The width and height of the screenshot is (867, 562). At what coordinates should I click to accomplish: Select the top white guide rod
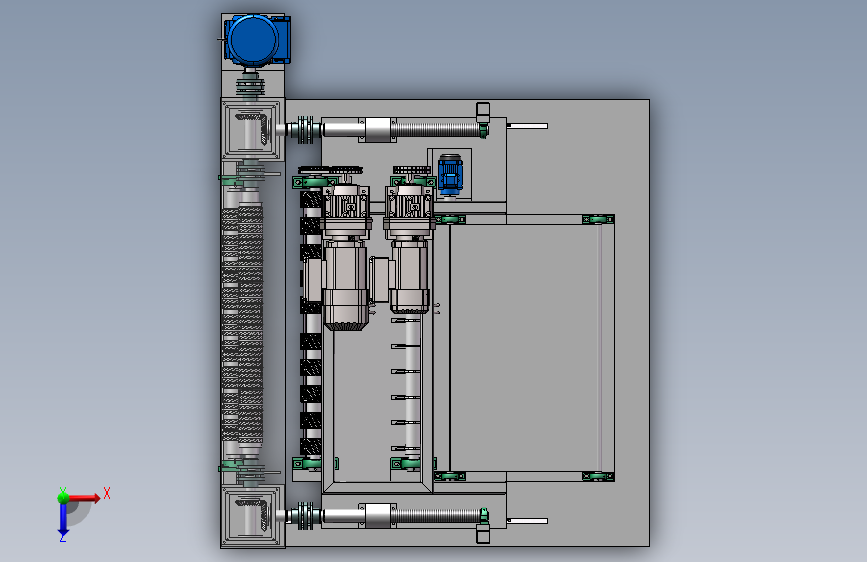(527, 126)
